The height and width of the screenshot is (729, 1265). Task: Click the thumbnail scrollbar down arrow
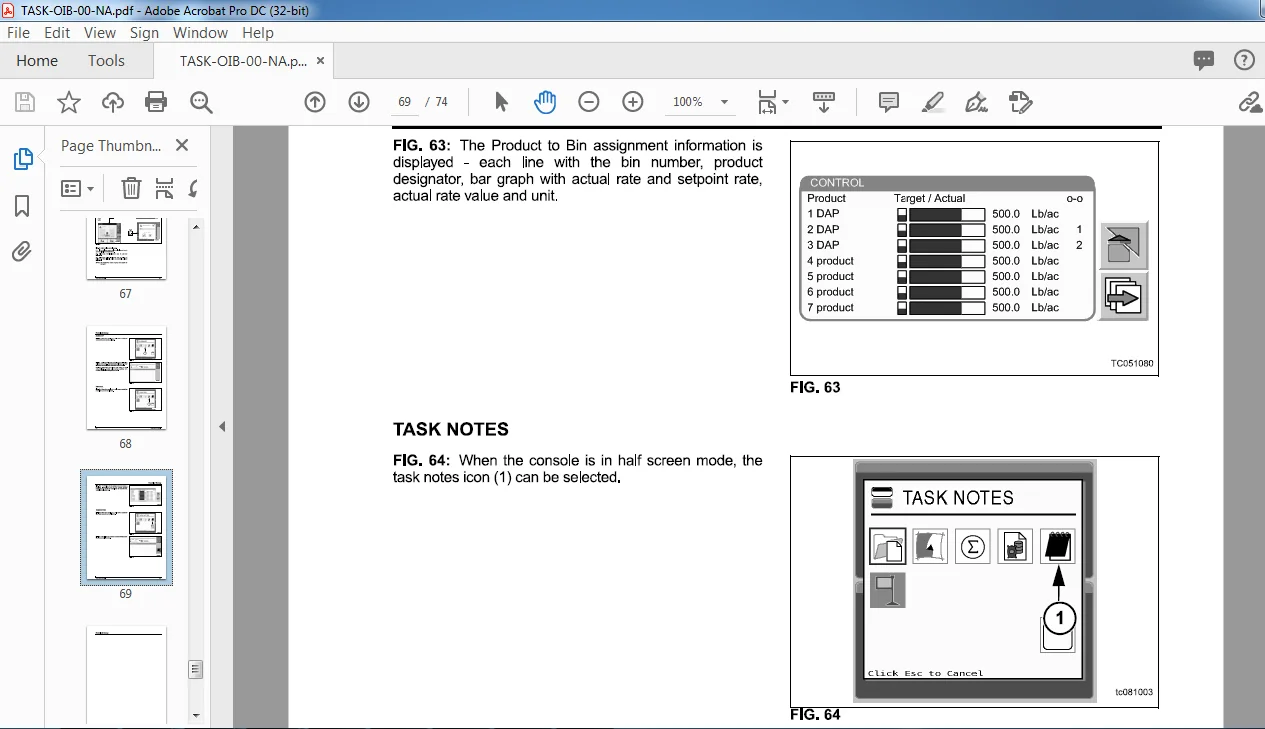tap(196, 716)
